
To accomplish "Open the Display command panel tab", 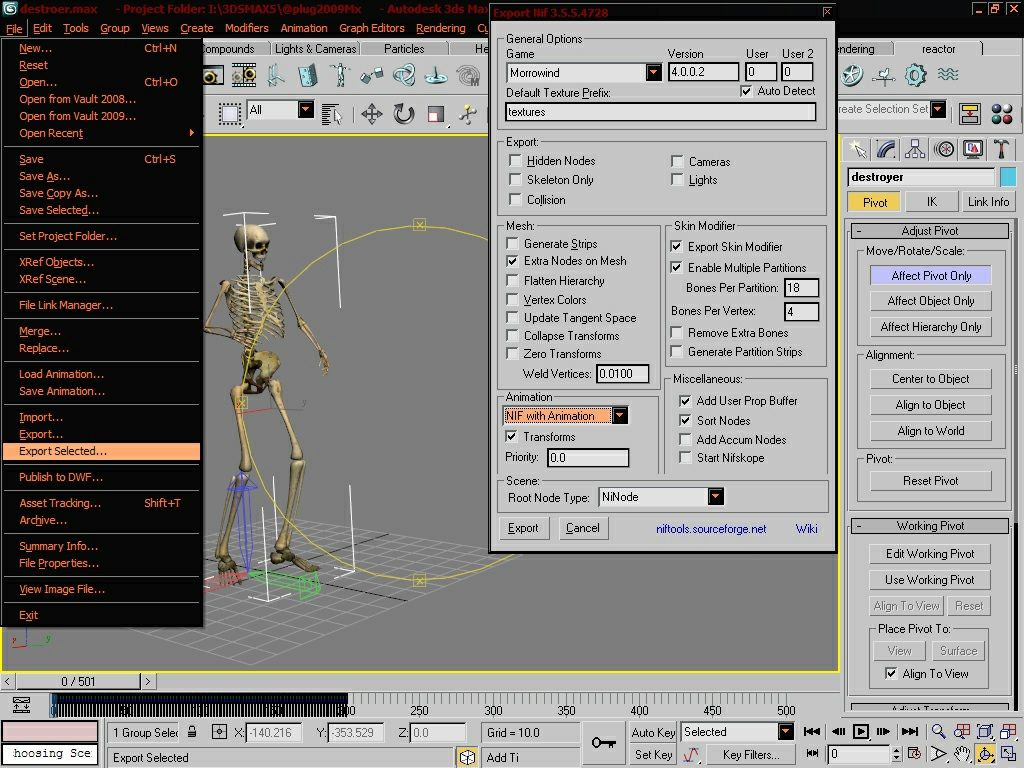I will pos(972,150).
